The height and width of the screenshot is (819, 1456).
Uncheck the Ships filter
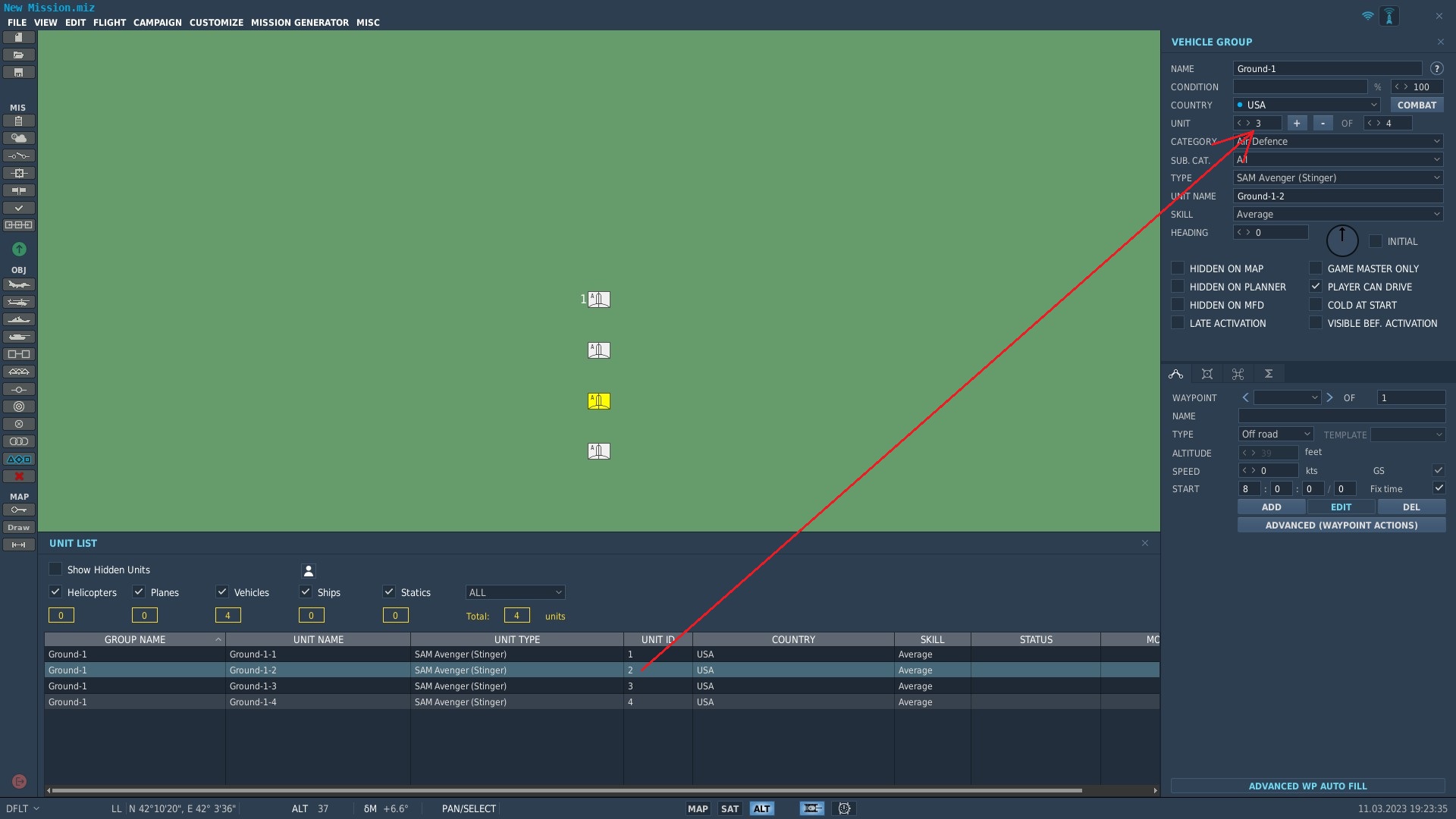306,591
